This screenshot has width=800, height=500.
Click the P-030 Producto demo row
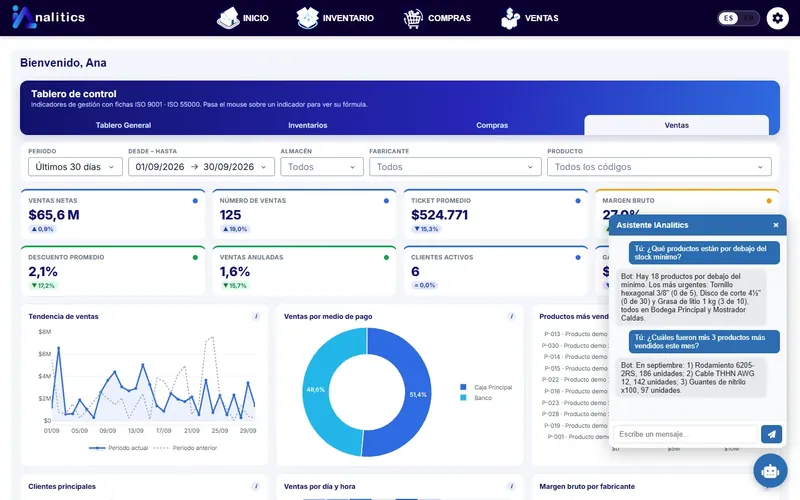tap(574, 345)
